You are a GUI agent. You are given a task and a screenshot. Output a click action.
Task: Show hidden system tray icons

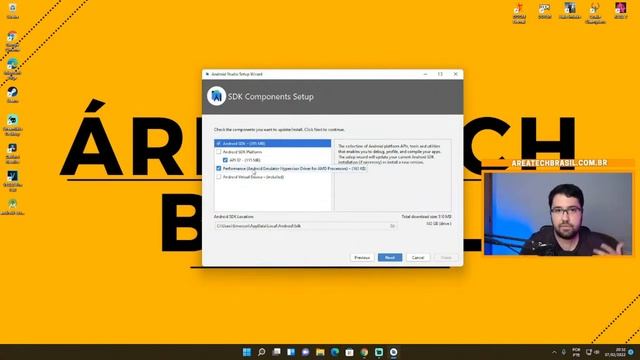click(x=554, y=352)
